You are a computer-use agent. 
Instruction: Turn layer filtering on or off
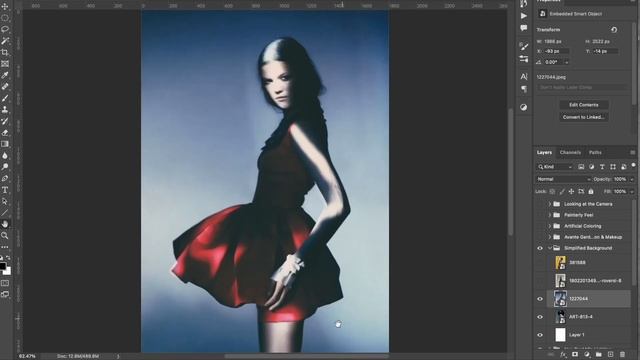[x=633, y=166]
